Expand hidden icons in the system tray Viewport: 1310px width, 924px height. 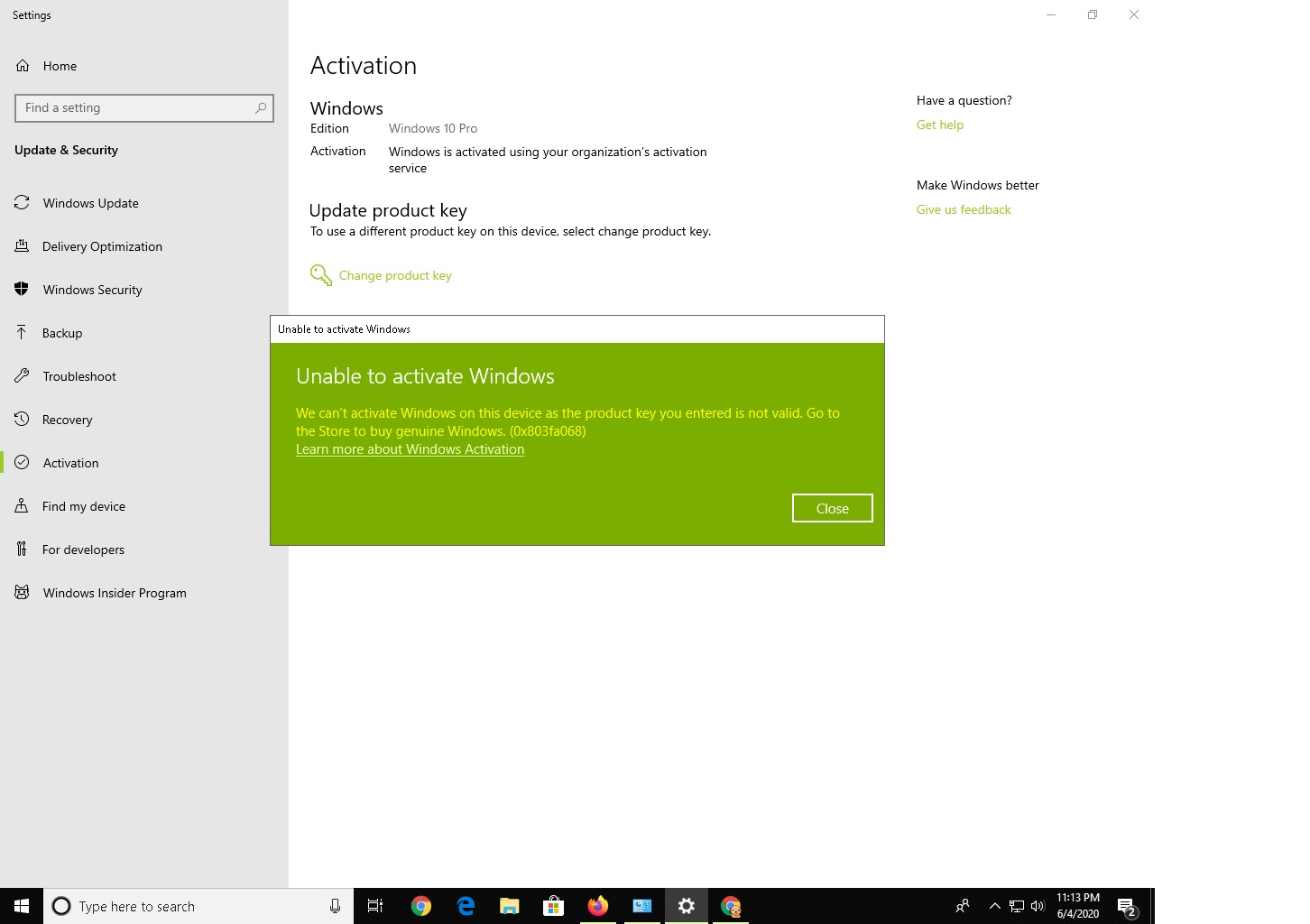coord(994,906)
